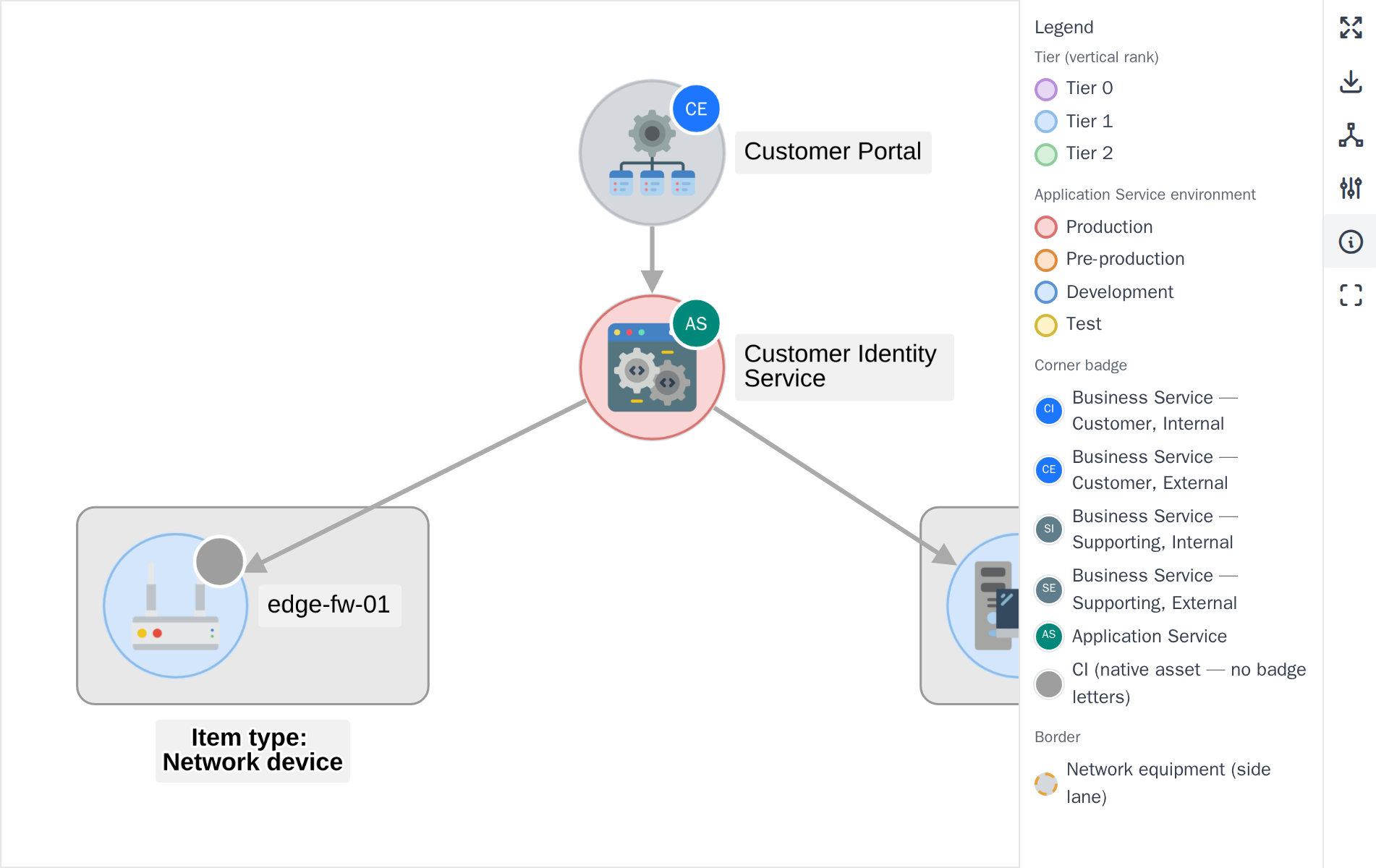This screenshot has height=868, width=1376.
Task: Click the SE badge in the legend
Action: 1049,589
